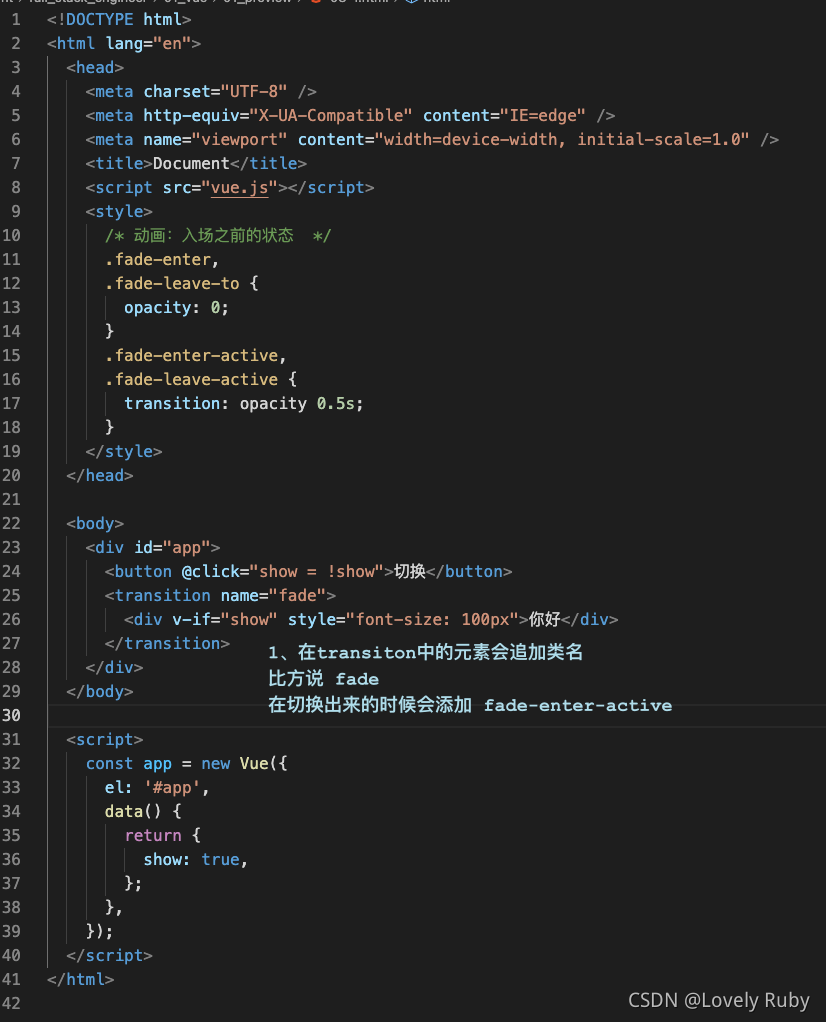The width and height of the screenshot is (826, 1022).
Task: Click line number 21 in the gutter
Action: [x=12, y=500]
